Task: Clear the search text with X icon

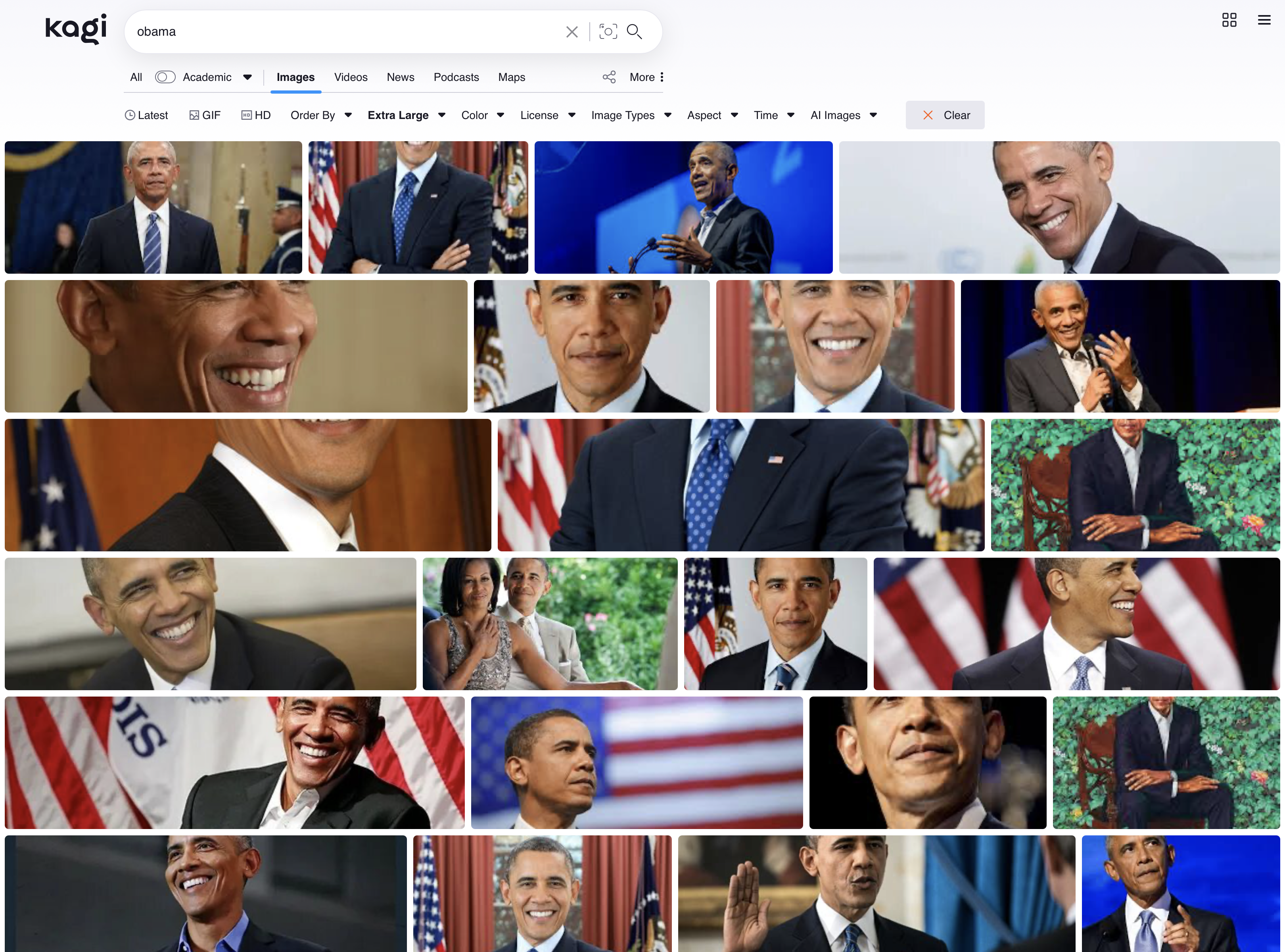Action: [572, 32]
